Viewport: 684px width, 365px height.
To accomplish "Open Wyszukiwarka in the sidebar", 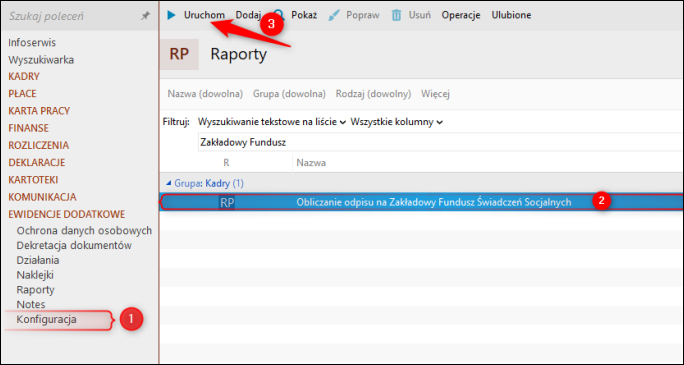I will (x=41, y=60).
